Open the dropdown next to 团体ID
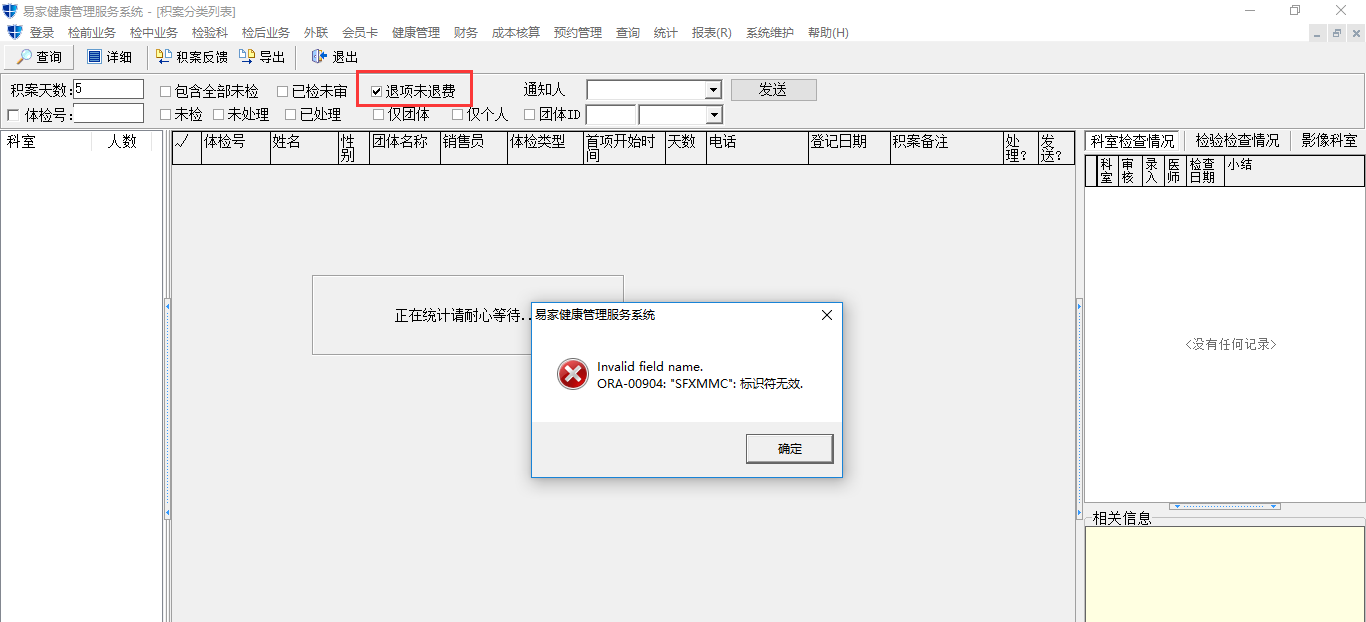 pyautogui.click(x=714, y=115)
